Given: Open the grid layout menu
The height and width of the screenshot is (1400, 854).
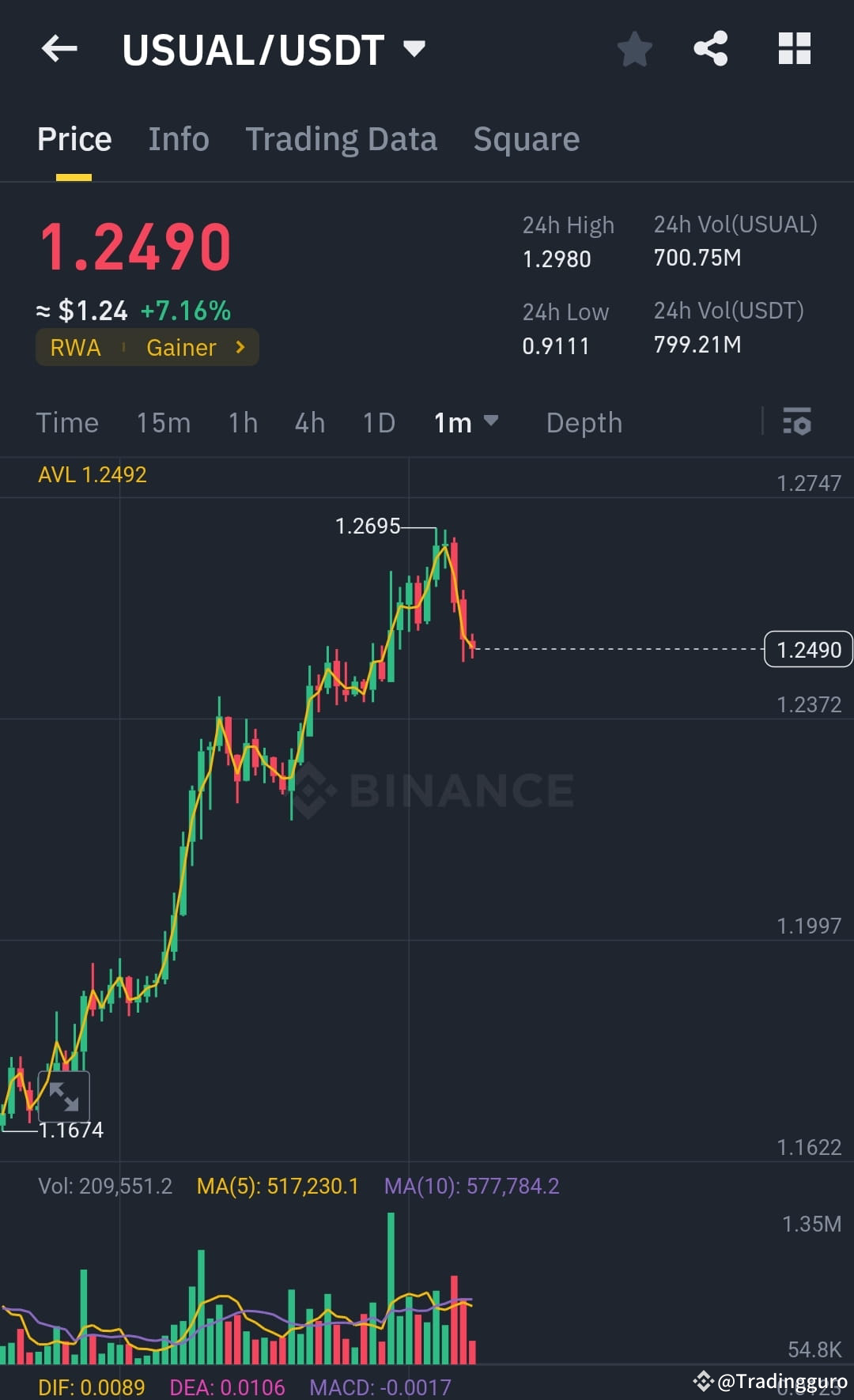Looking at the screenshot, I should pos(794,49).
